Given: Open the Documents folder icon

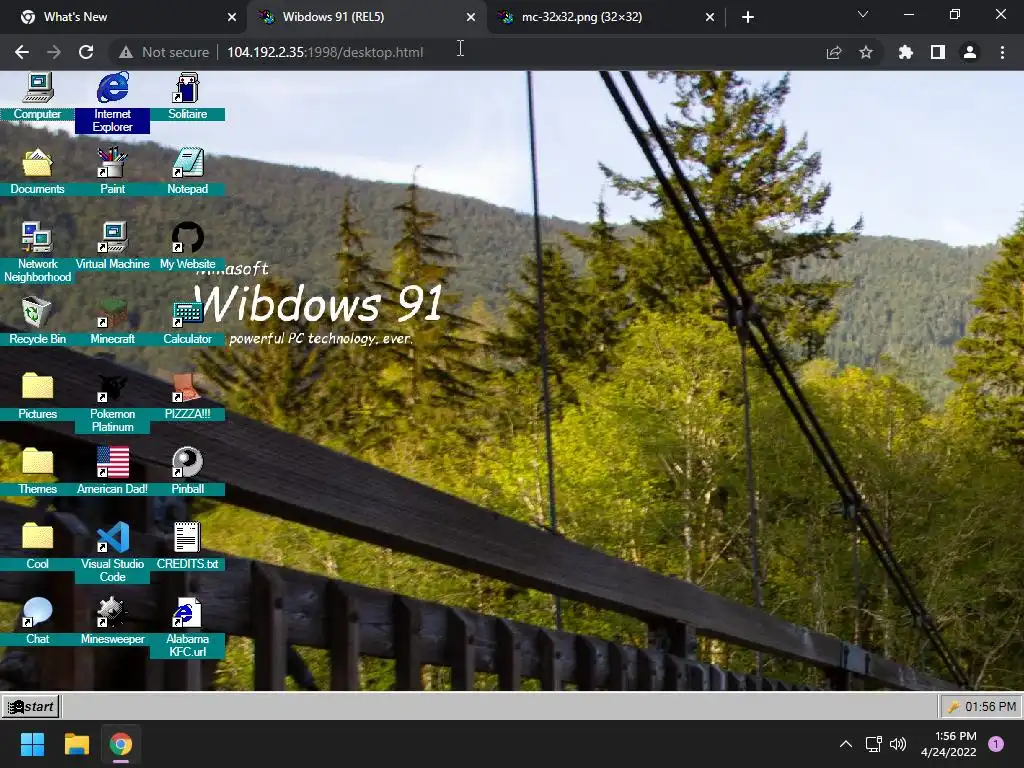Looking at the screenshot, I should (37, 171).
